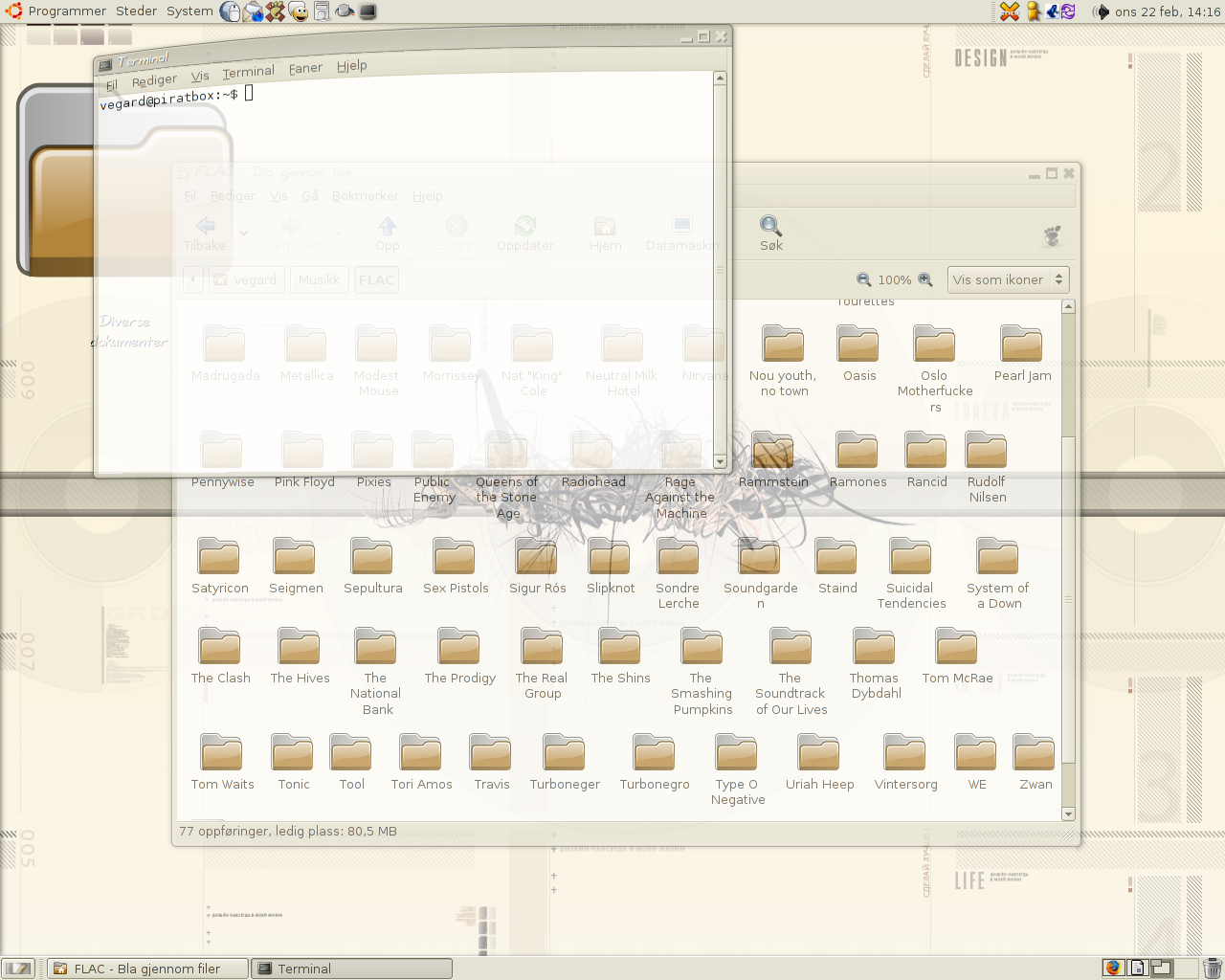Open the Satyricon folder
The height and width of the screenshot is (980, 1225).
(x=219, y=567)
